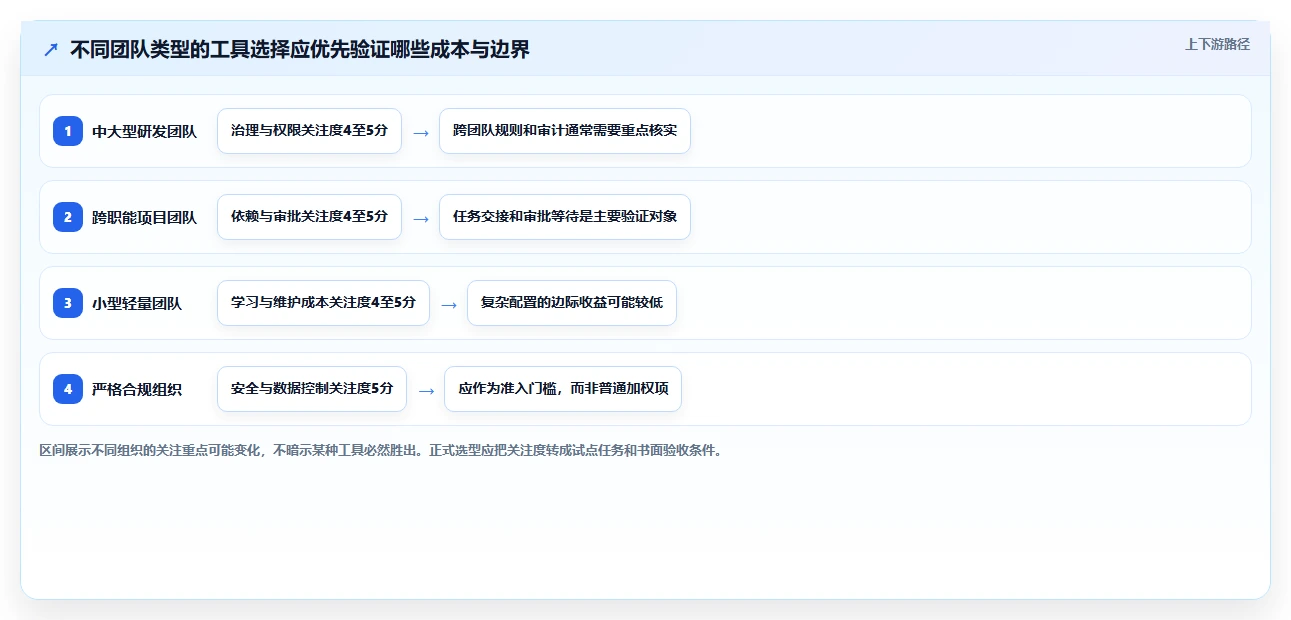Open the 学习与维护成本关注度4至5分 chip

pyautogui.click(x=323, y=303)
